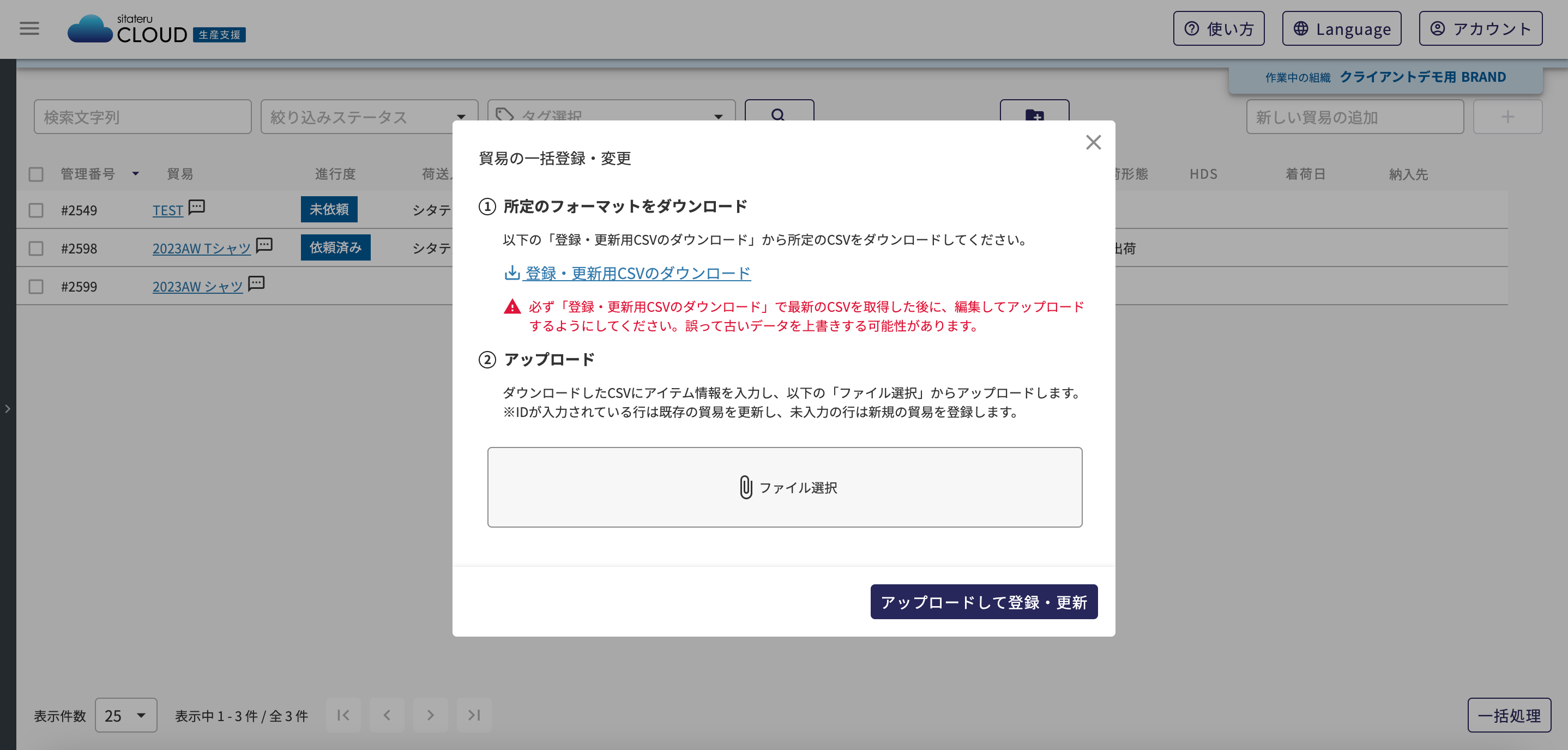Viewport: 1568px width, 750px height.
Task: Click the #2549 management number cell
Action: (79, 210)
